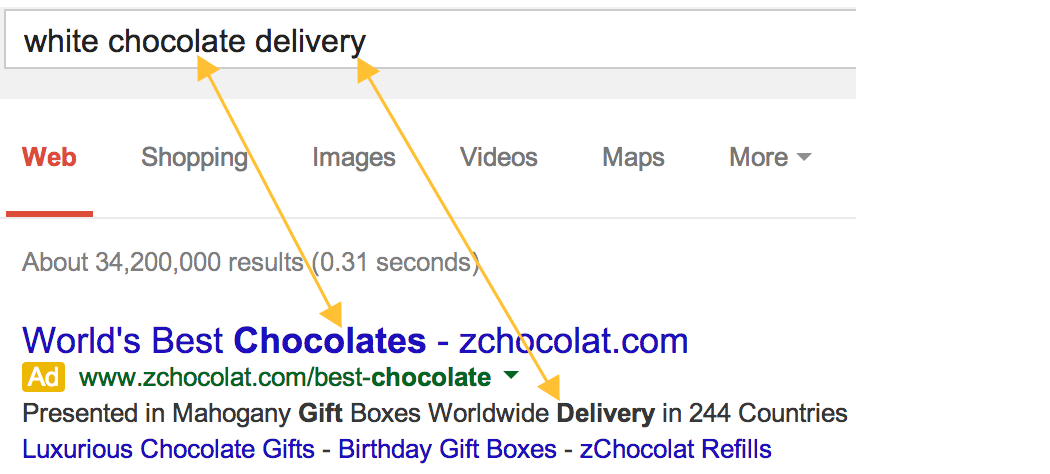The width and height of the screenshot is (1050, 474).
Task: Open the green triangle beside zchocolat URL
Action: pyautogui.click(x=511, y=376)
